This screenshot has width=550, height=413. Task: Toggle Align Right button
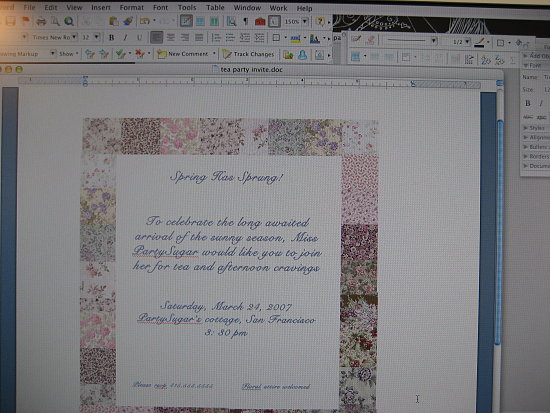point(185,37)
